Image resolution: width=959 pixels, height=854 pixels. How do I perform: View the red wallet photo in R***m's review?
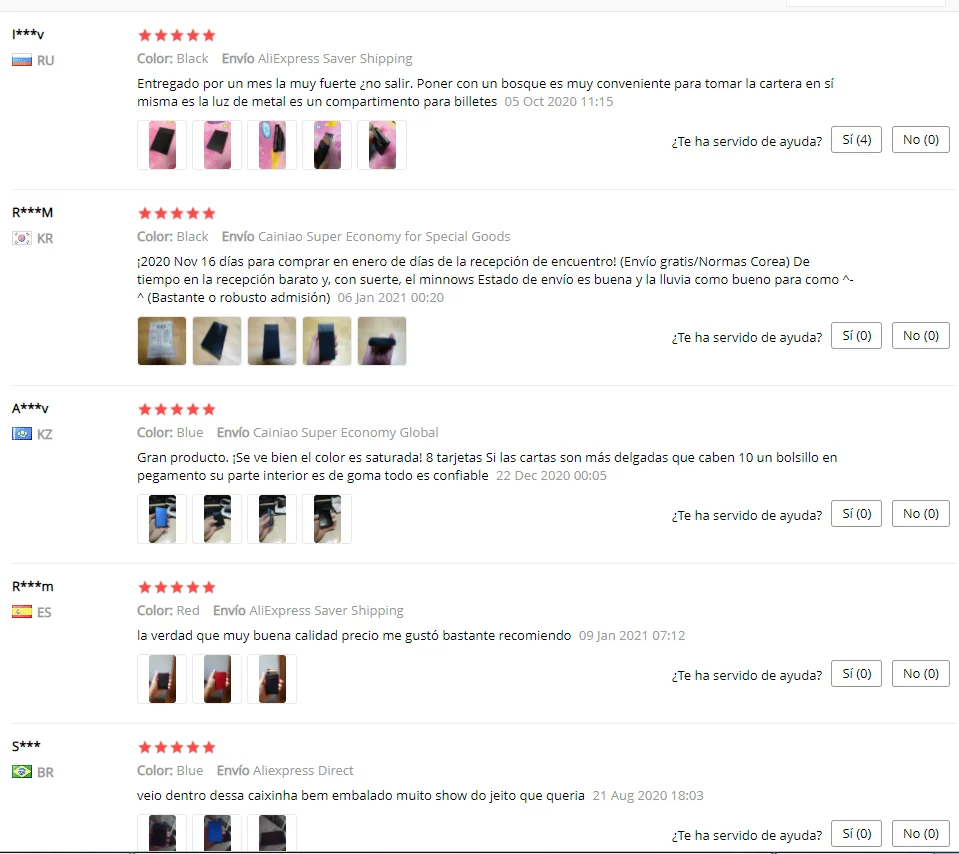pos(217,678)
